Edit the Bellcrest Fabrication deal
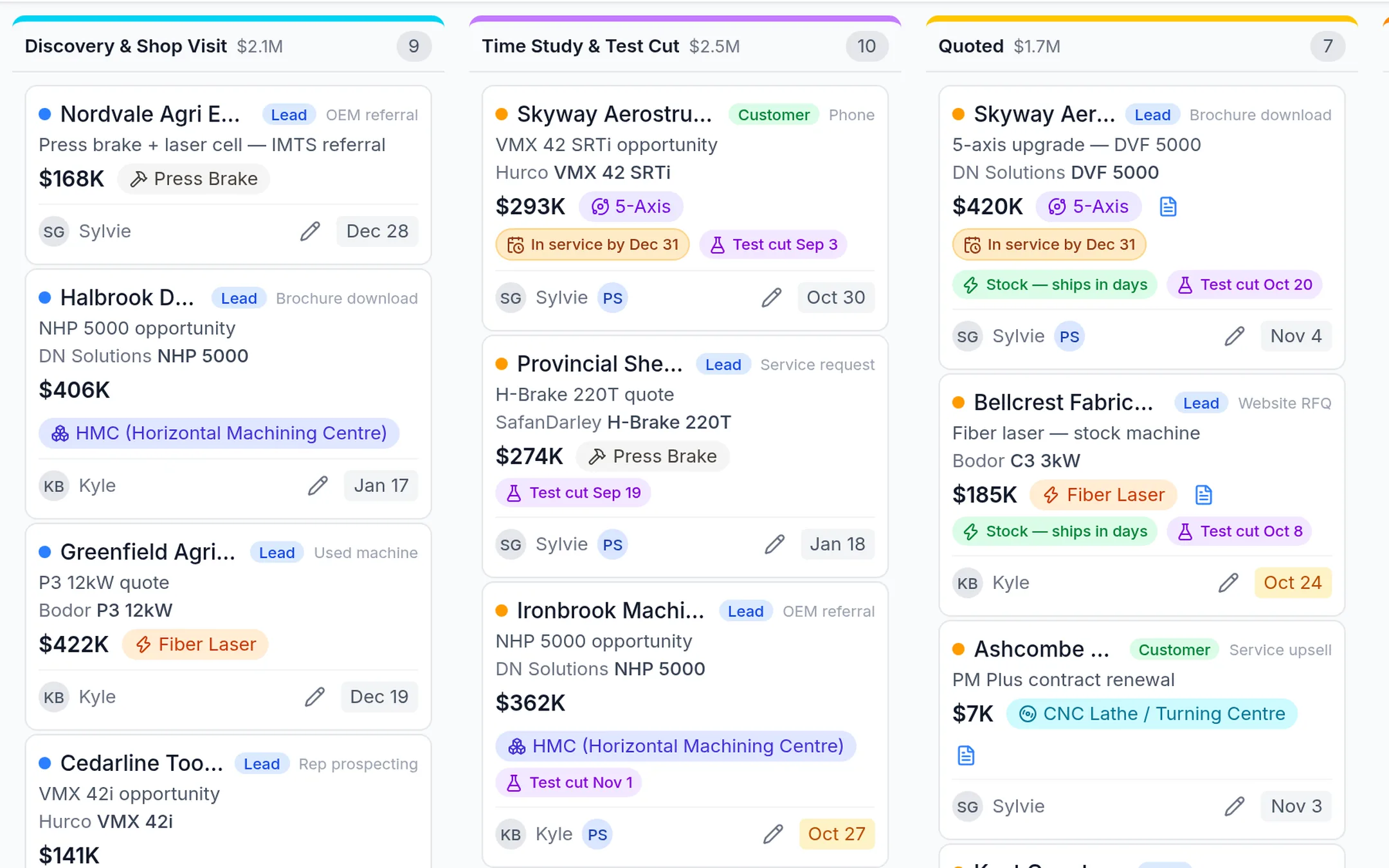The height and width of the screenshot is (868, 1389). click(1228, 583)
